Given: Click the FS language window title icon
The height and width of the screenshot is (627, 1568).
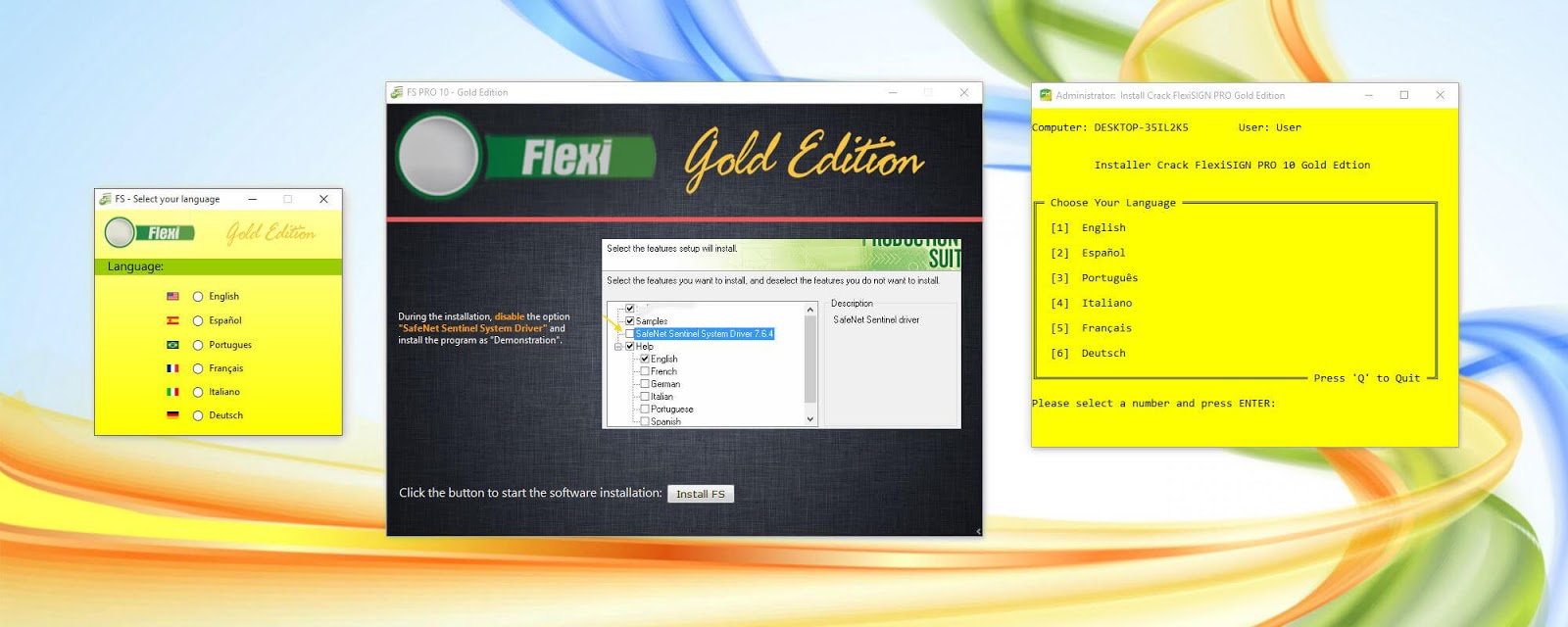Looking at the screenshot, I should (x=105, y=199).
